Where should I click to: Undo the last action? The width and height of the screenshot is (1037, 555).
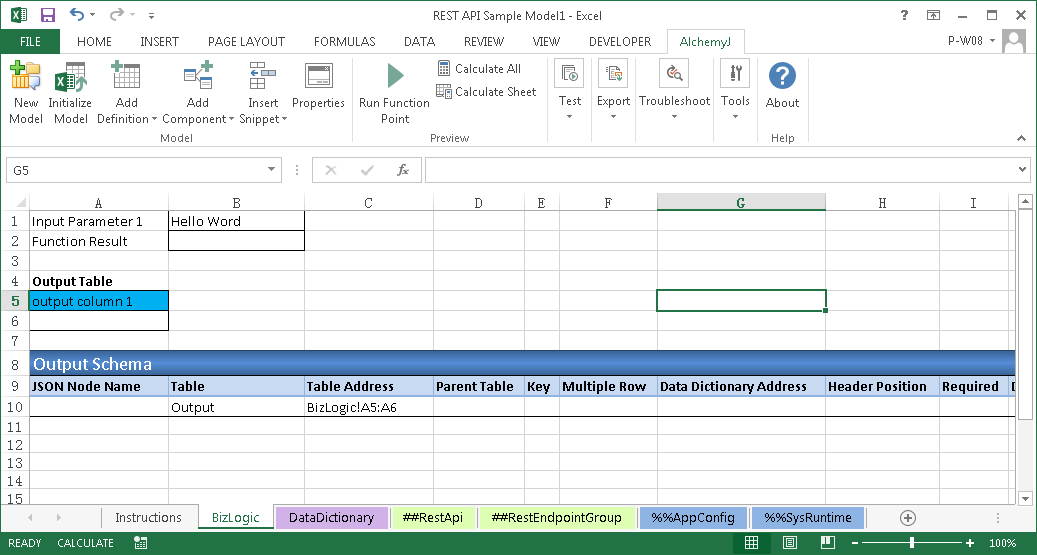click(77, 15)
